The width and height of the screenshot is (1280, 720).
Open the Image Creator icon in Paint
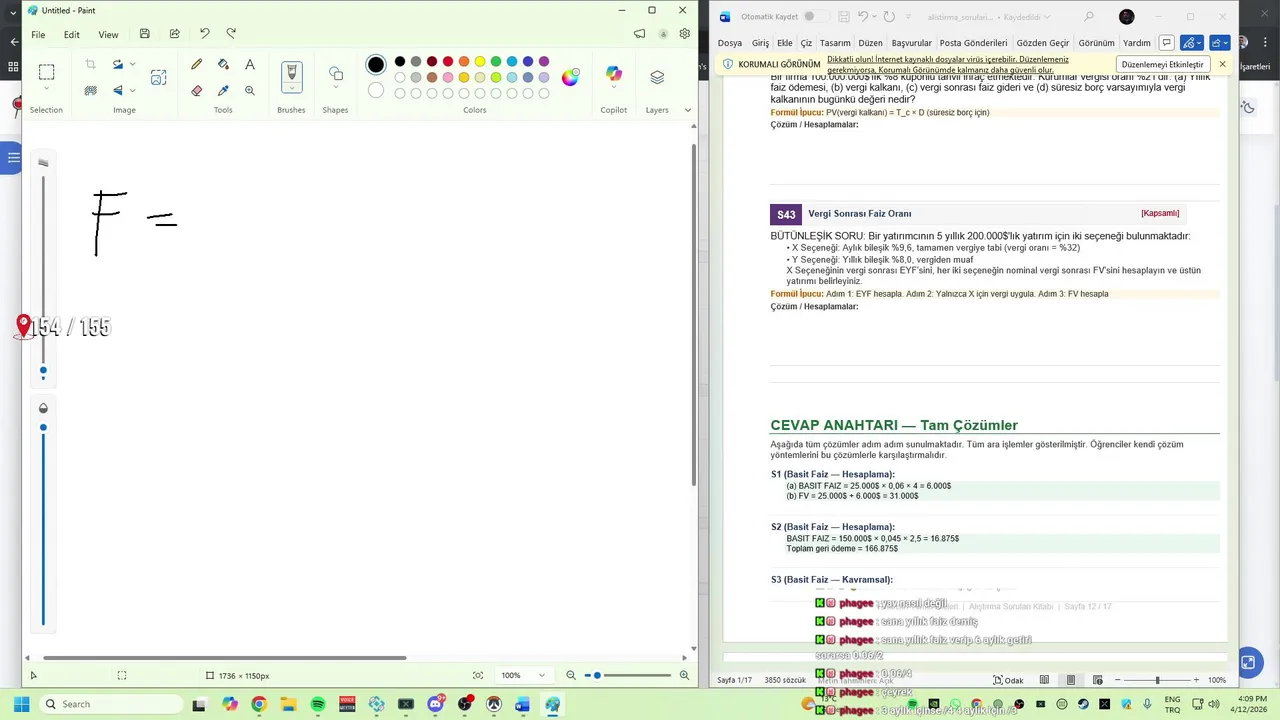point(158,77)
